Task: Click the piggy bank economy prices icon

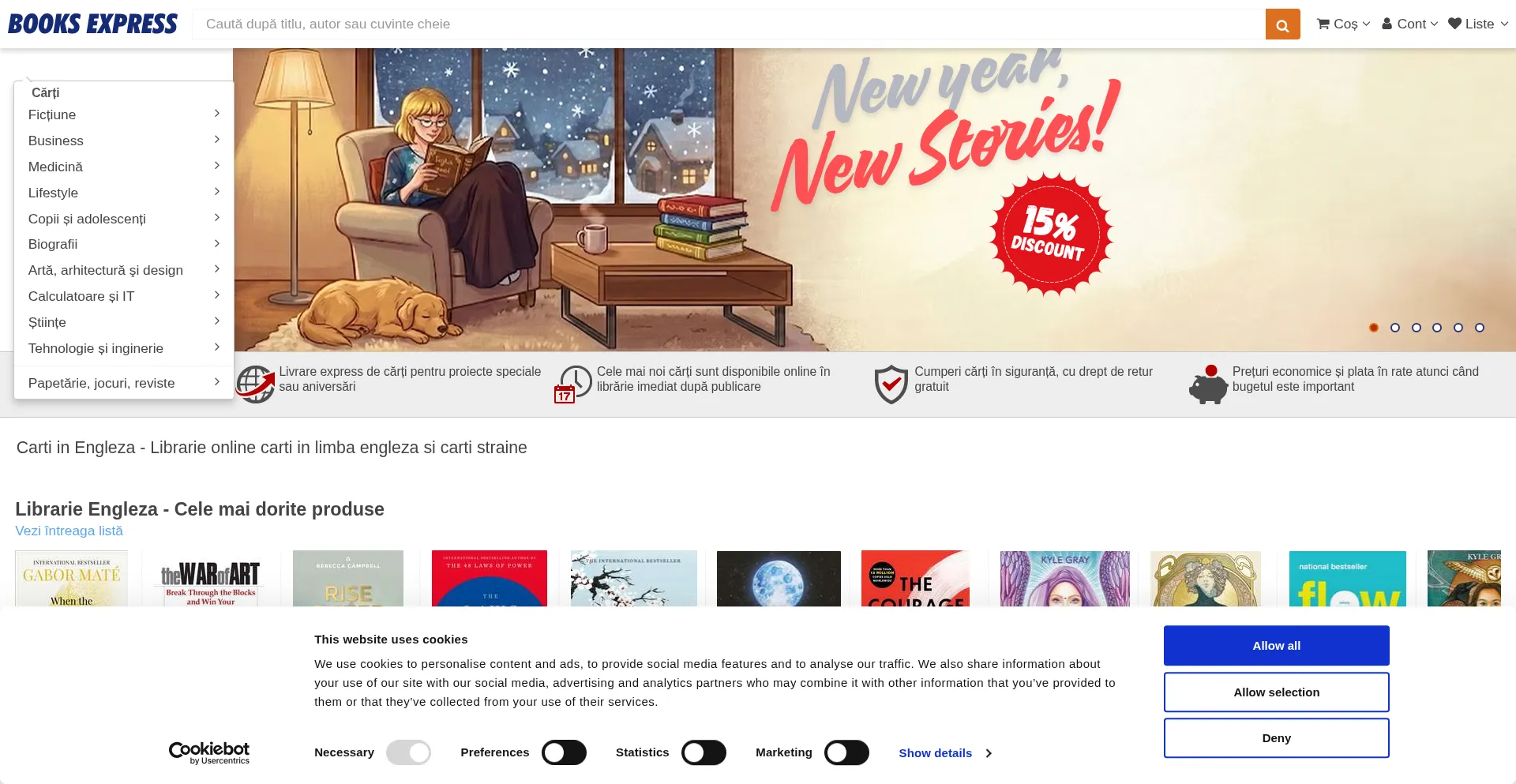Action: point(1208,384)
